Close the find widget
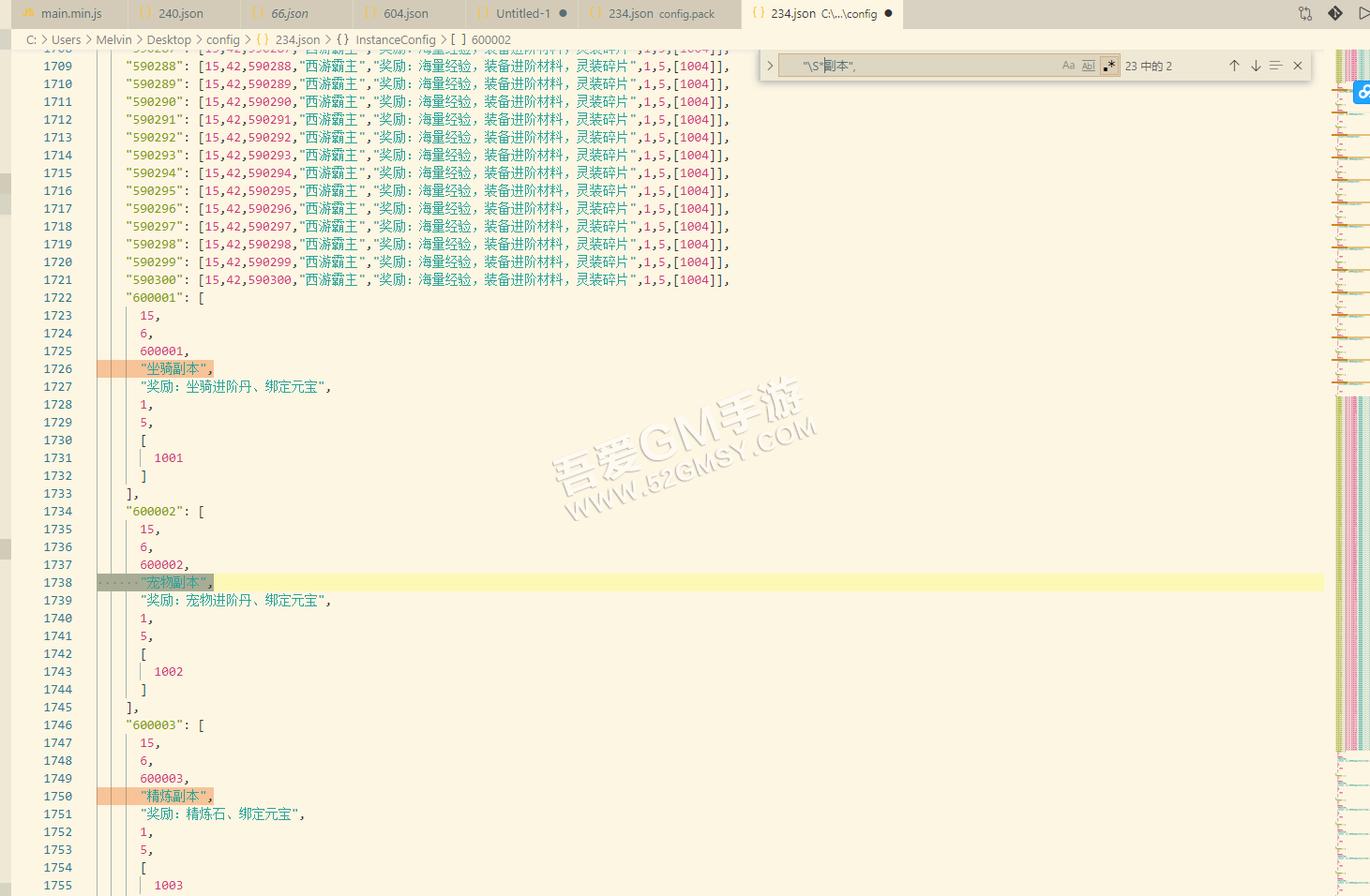The width and height of the screenshot is (1370, 896). point(1298,66)
